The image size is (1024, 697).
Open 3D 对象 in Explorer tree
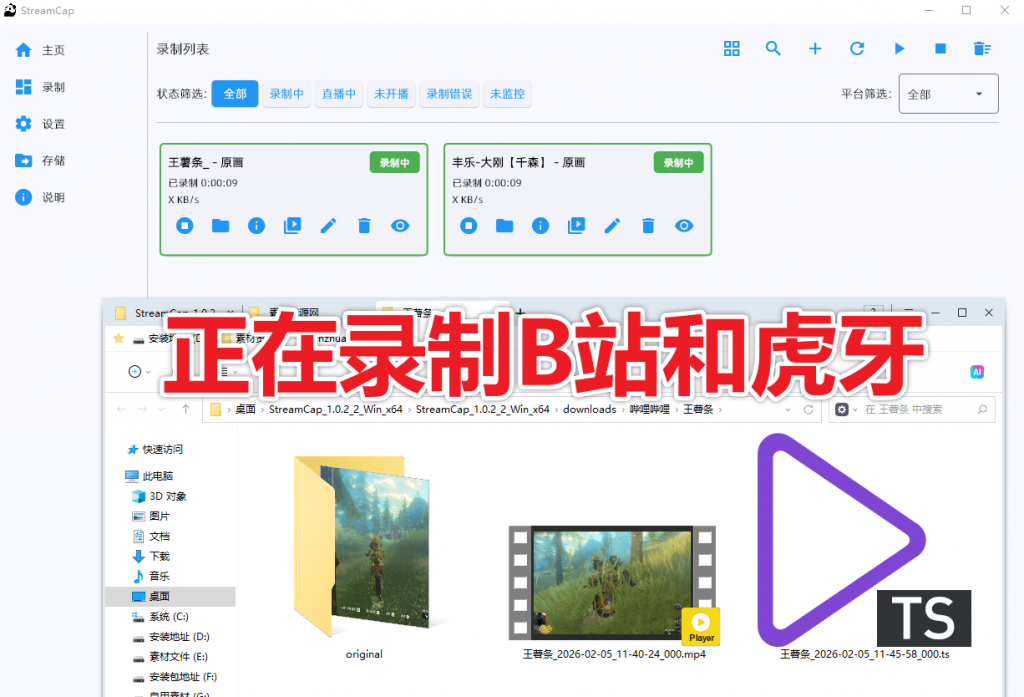(160, 496)
